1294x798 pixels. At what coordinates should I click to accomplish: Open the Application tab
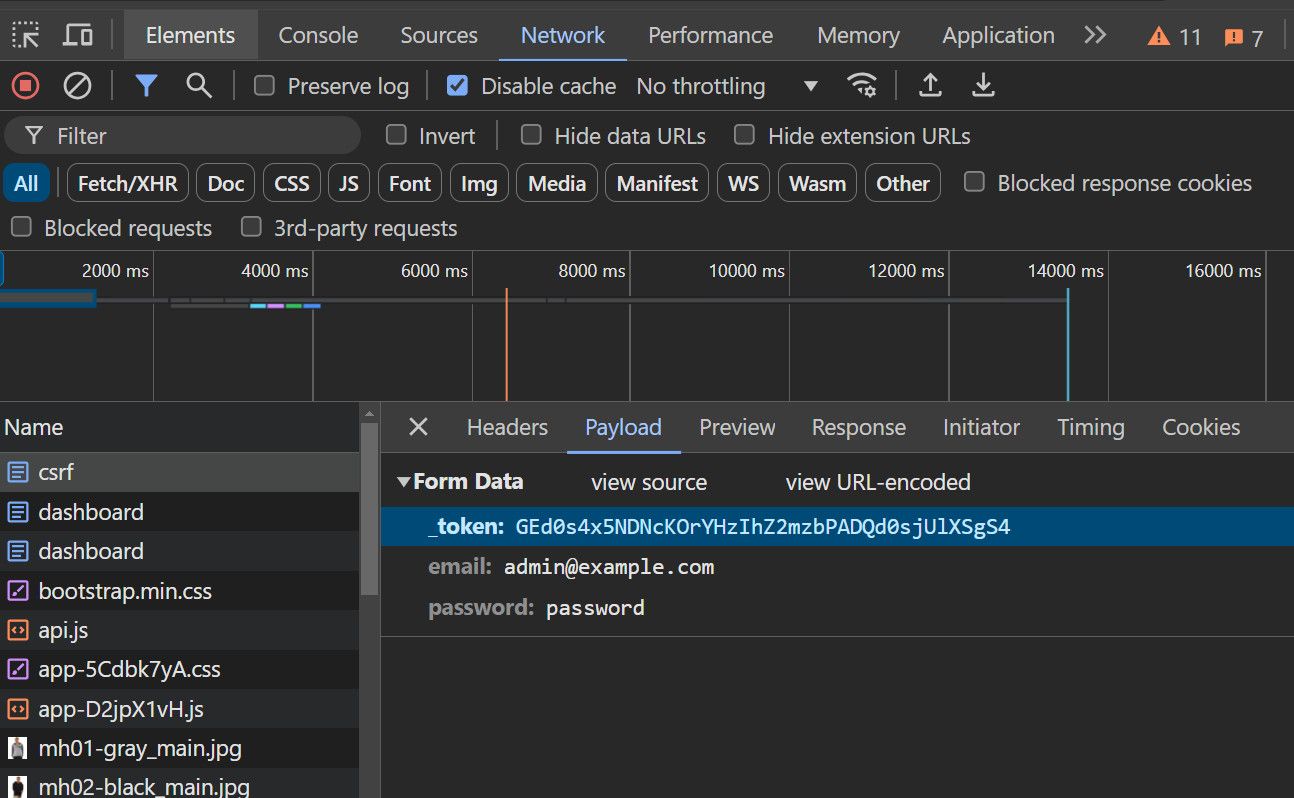click(998, 35)
